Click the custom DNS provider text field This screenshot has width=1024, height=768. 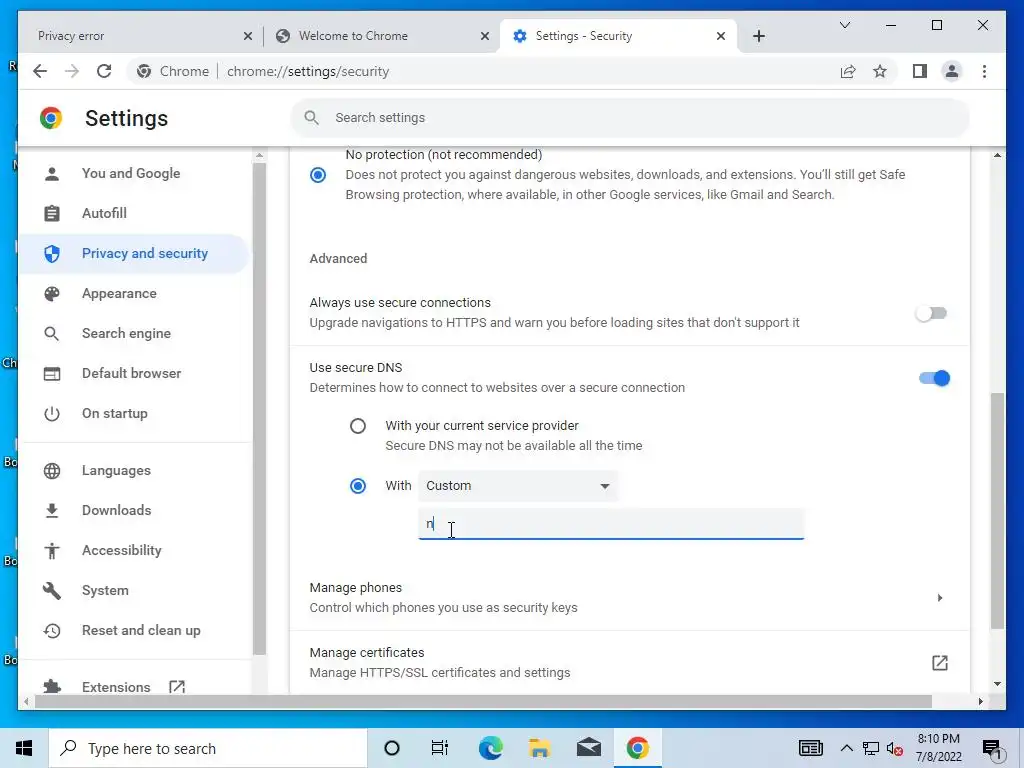(x=611, y=524)
